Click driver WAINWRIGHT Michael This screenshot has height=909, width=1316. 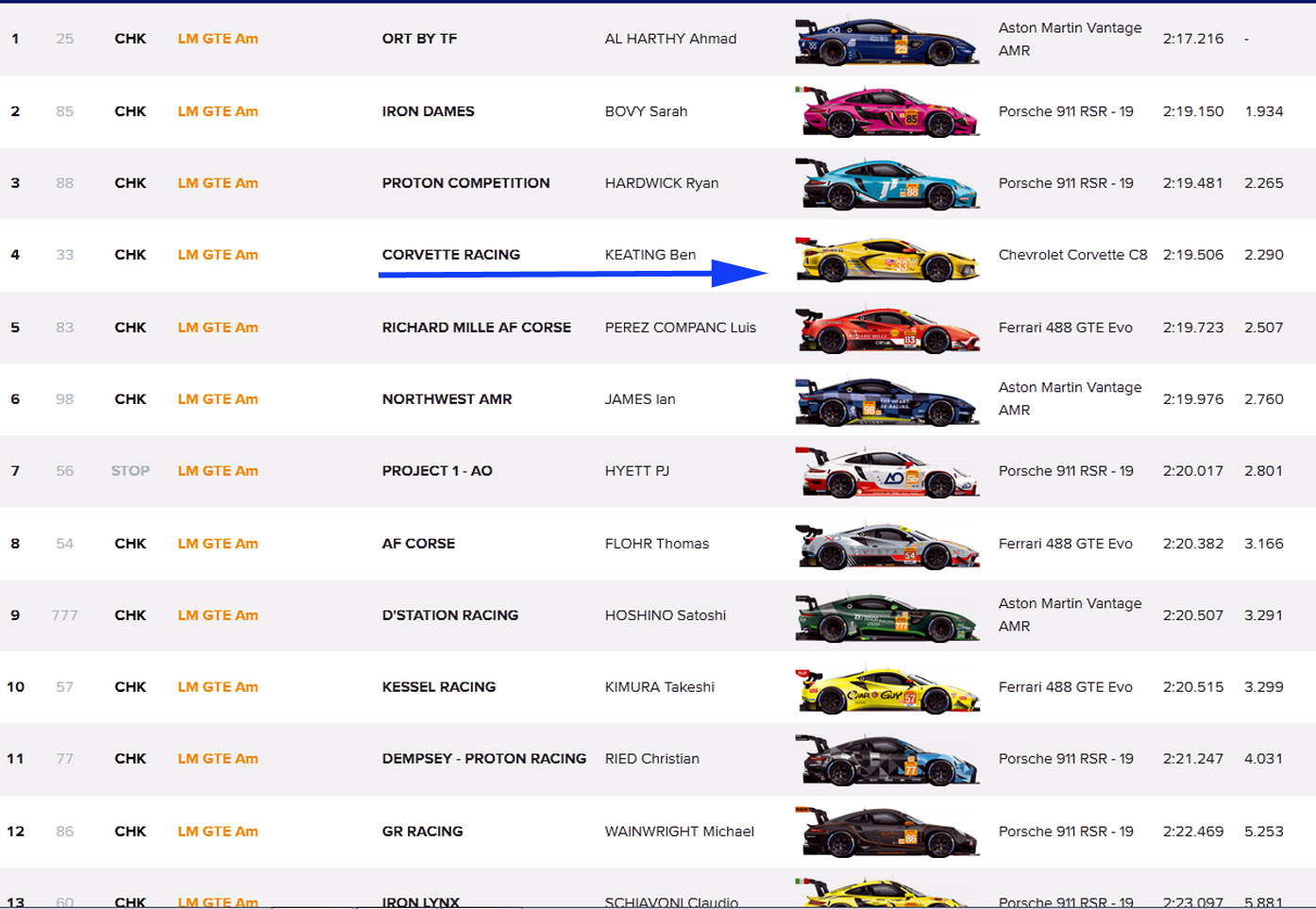tap(680, 832)
